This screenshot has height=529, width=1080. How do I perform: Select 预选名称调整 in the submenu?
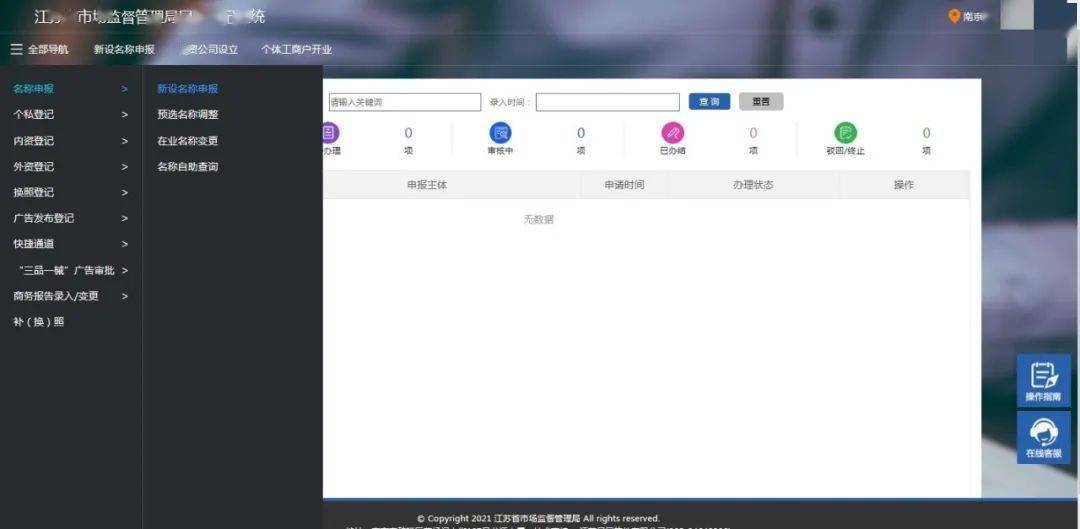(187, 115)
